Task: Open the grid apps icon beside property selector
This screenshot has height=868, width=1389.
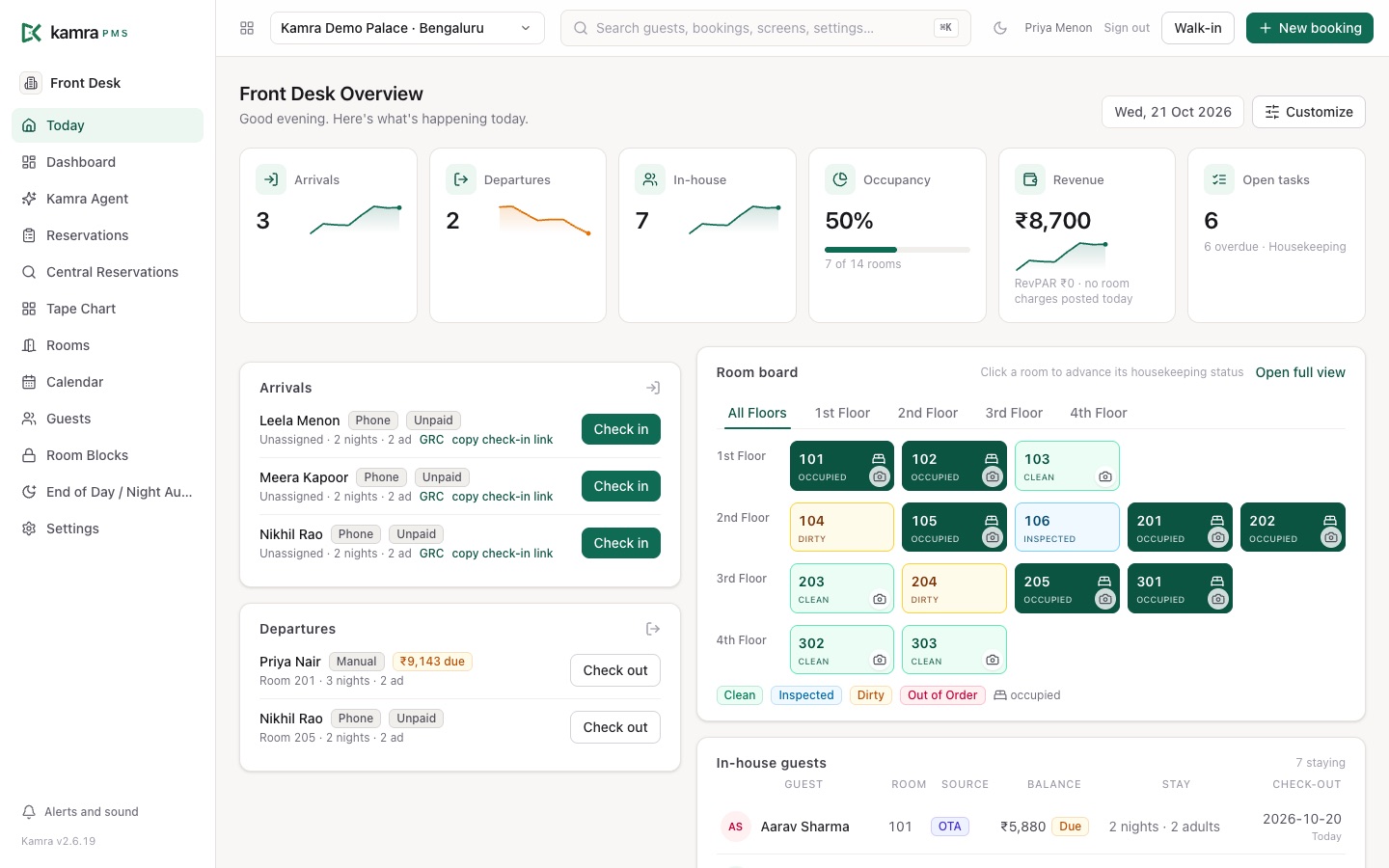Action: click(247, 28)
